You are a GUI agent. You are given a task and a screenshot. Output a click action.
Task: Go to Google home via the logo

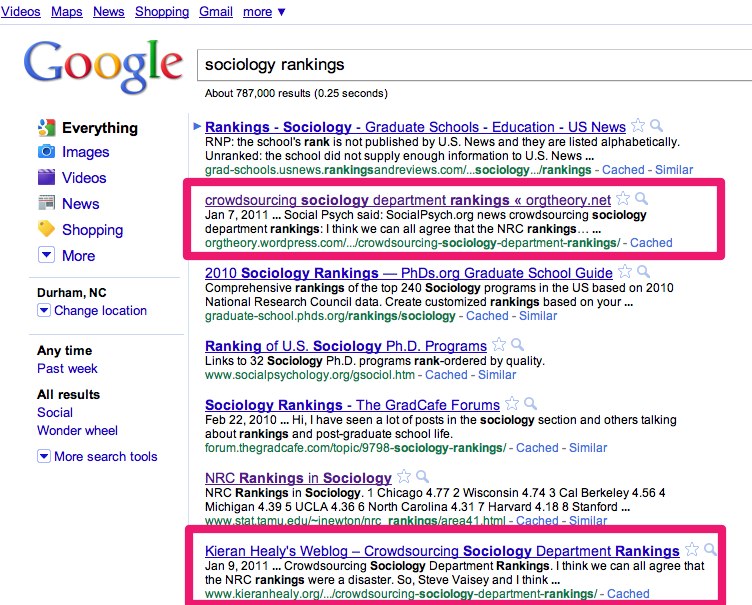(103, 66)
